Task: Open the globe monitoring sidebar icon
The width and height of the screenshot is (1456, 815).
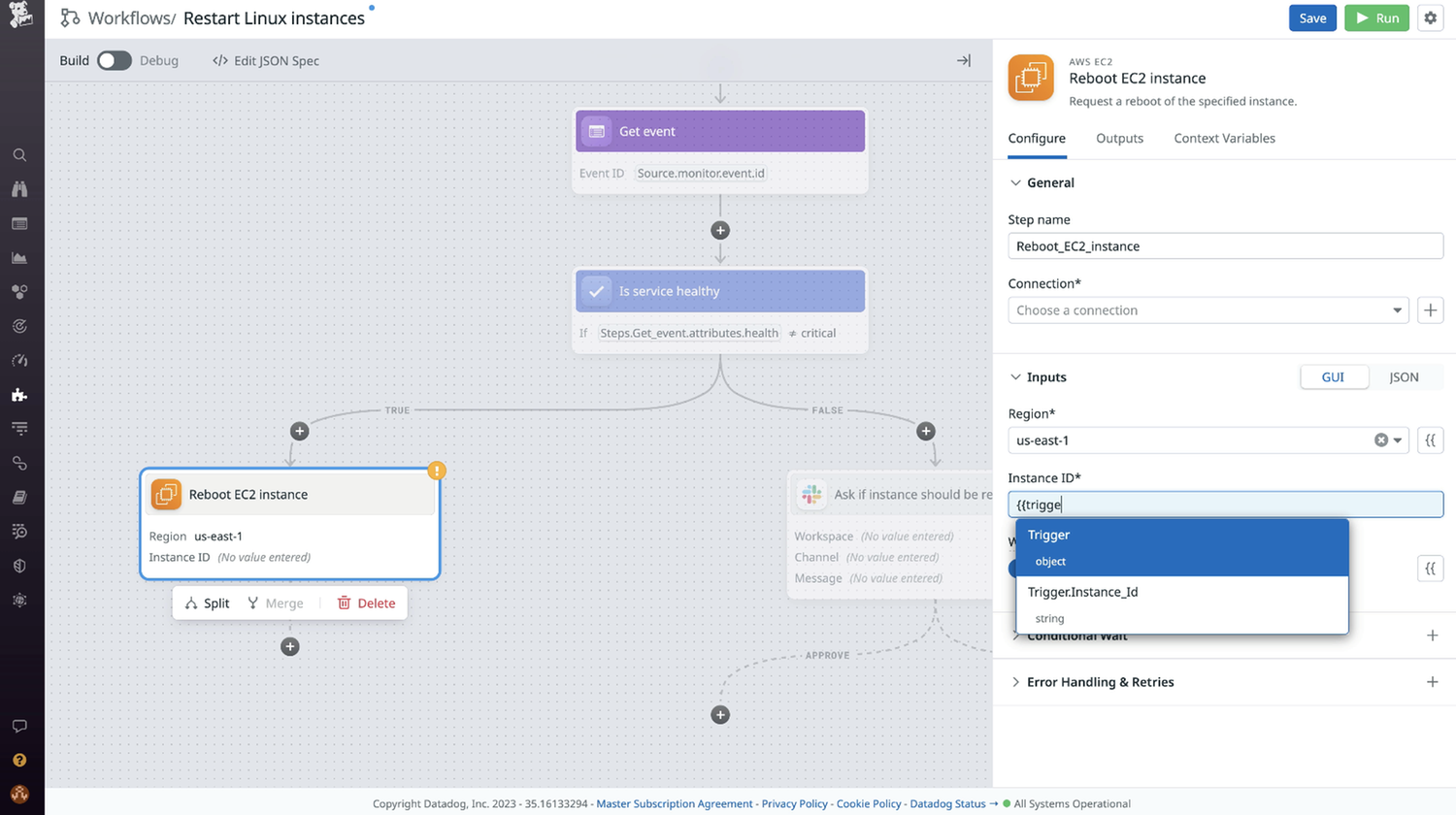Action: [19, 600]
